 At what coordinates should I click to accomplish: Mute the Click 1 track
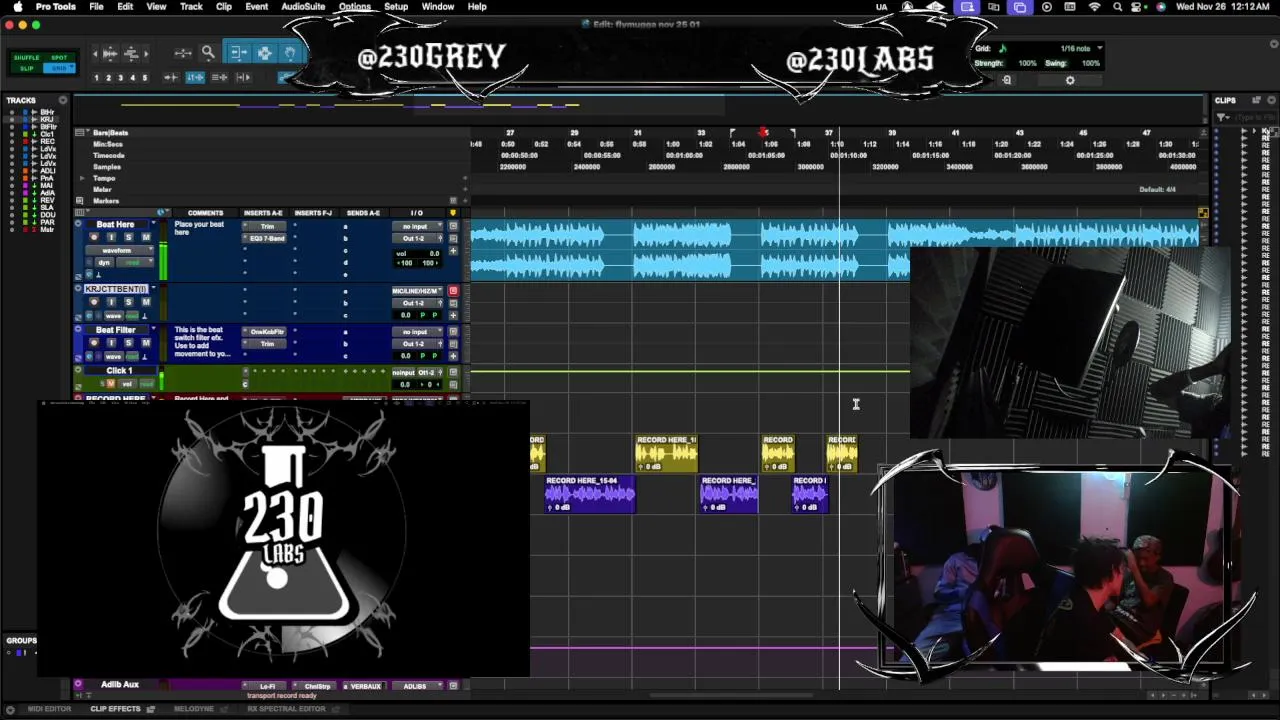pos(111,384)
